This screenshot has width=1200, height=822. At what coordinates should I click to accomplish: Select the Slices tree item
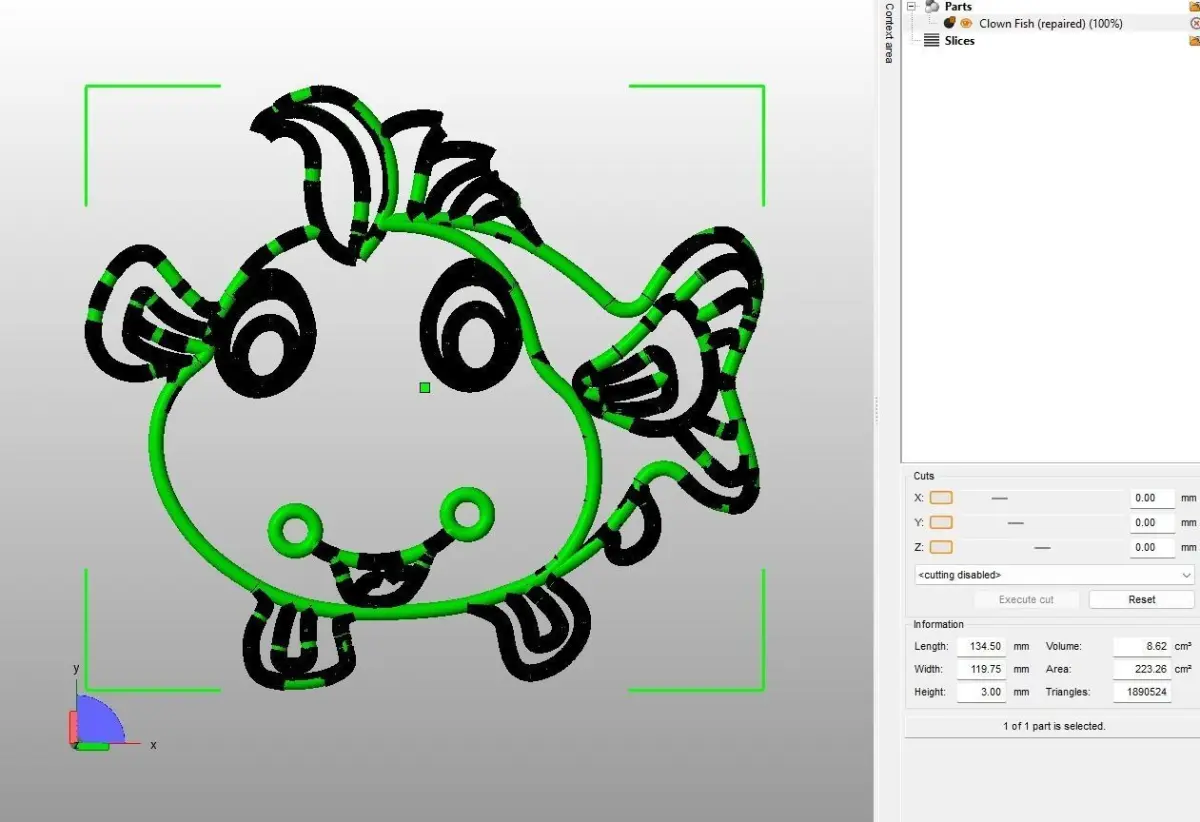pyautogui.click(x=959, y=41)
